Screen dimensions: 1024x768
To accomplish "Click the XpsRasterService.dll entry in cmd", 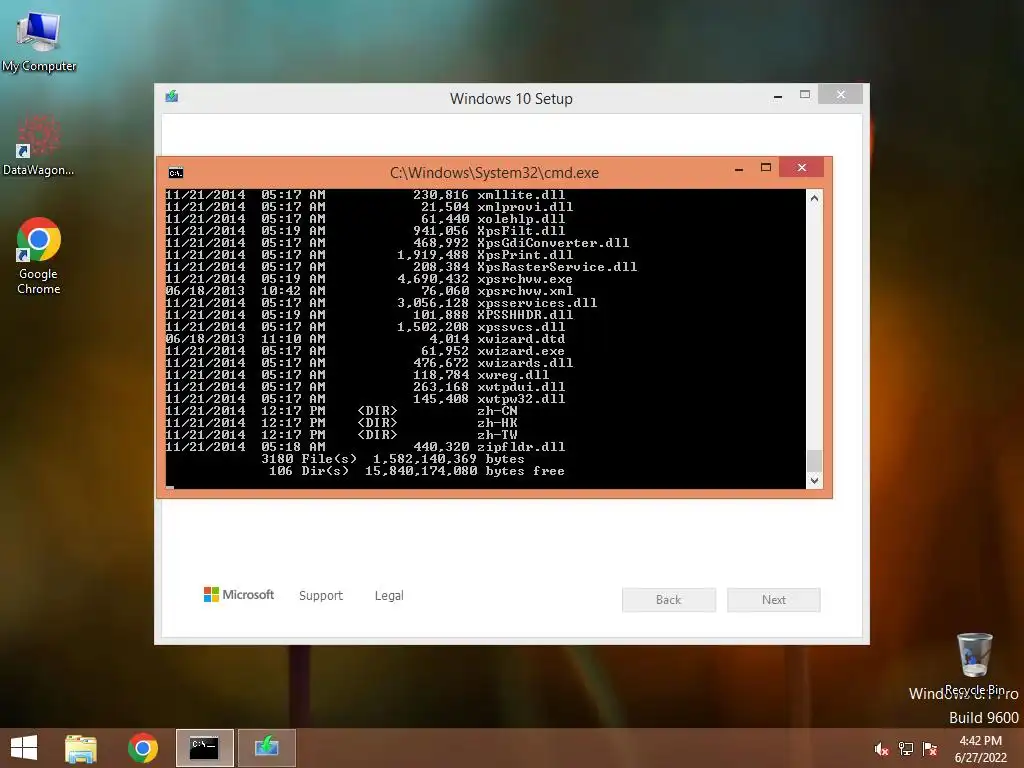I will pos(557,267).
